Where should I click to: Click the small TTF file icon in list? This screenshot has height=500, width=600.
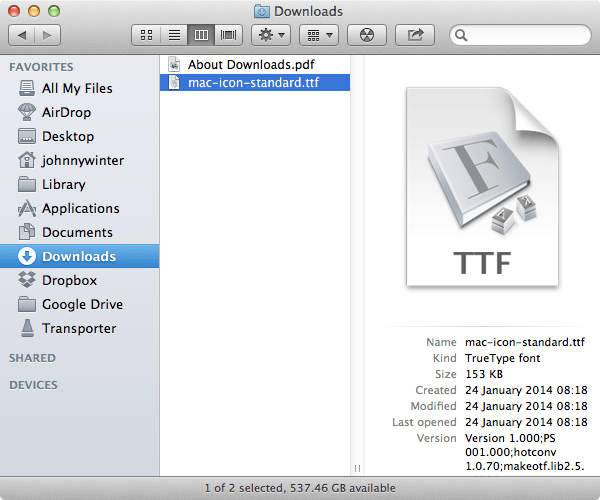pyautogui.click(x=174, y=82)
